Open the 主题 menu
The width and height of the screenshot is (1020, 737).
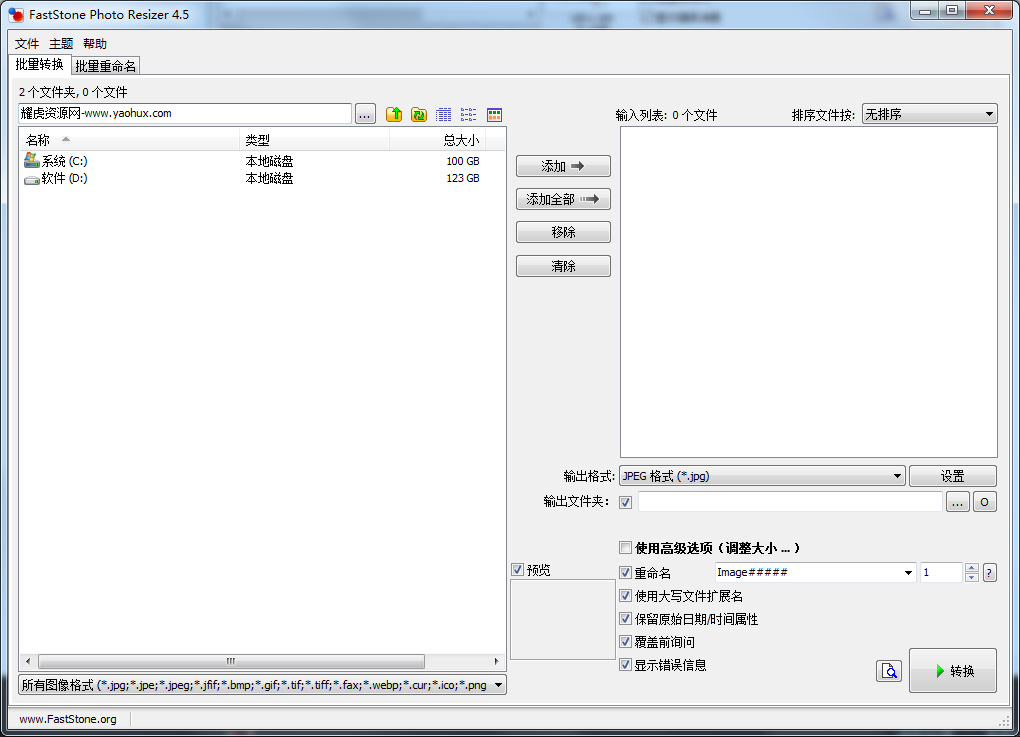click(x=61, y=44)
